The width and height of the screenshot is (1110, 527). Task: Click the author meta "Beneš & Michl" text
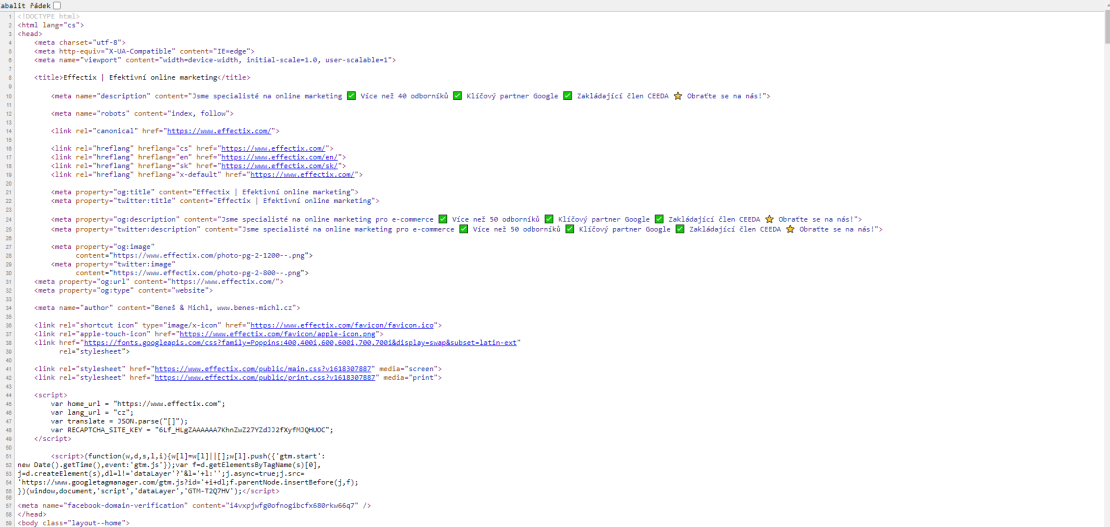(x=167, y=307)
